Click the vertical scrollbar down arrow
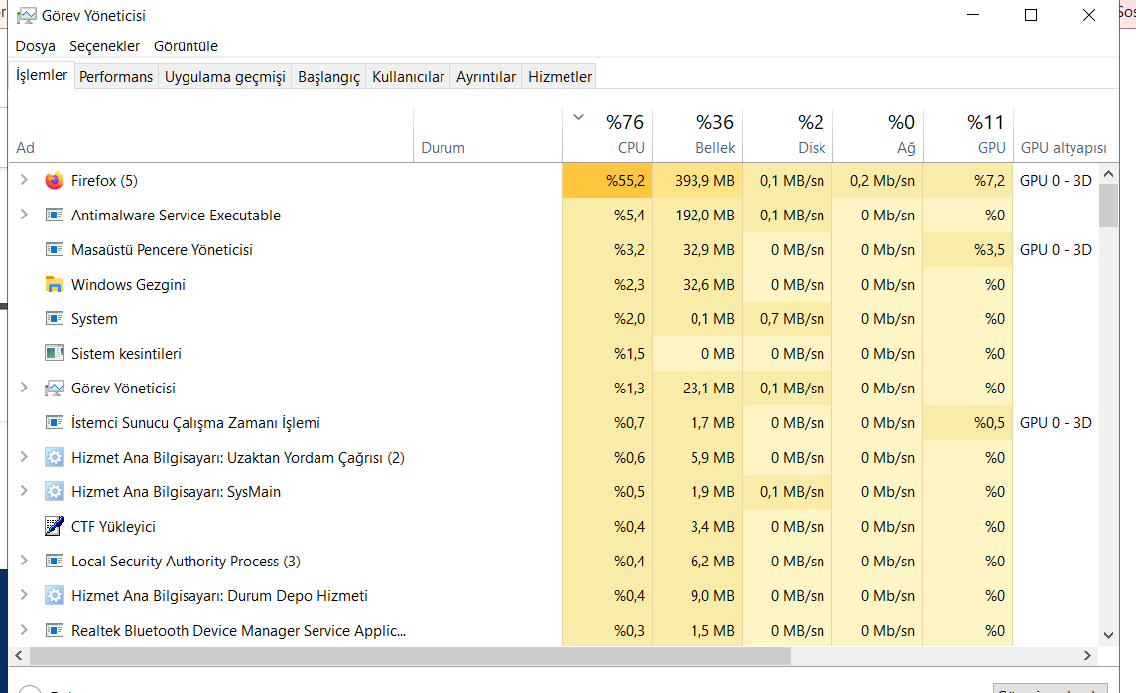Screen dimensions: 1136x693 [x=1108, y=634]
